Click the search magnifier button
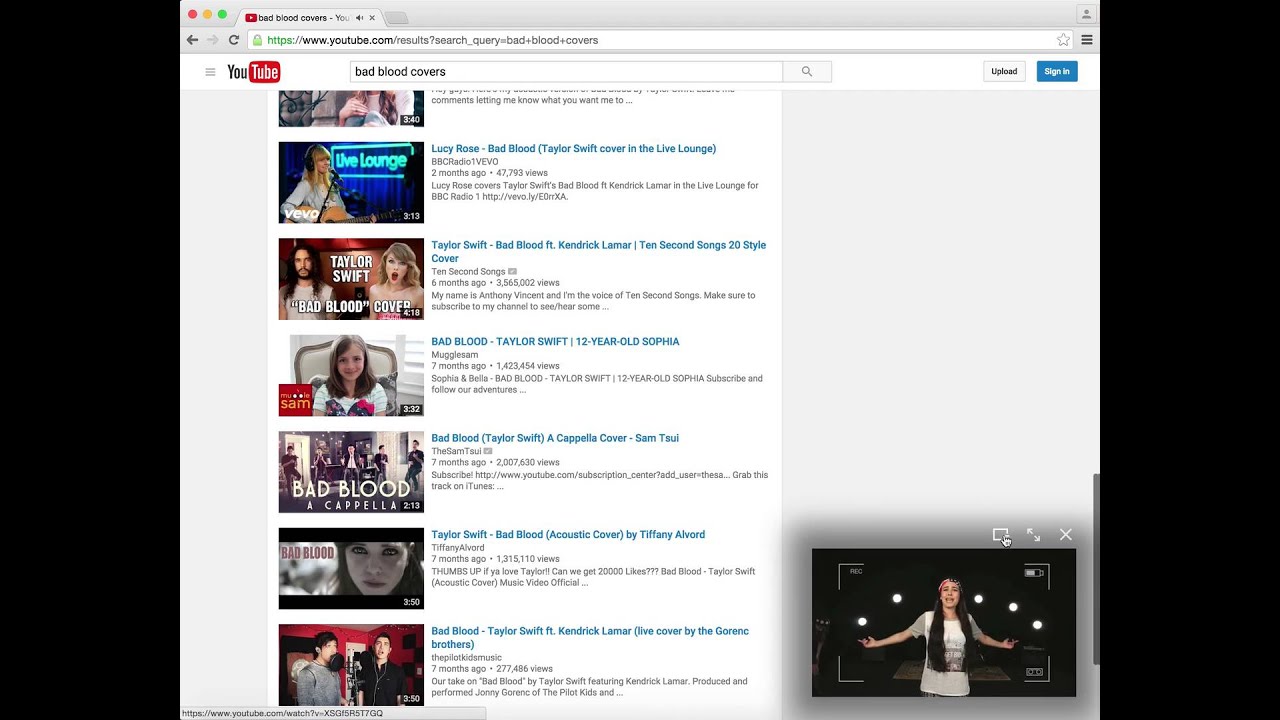1280x720 pixels. tap(807, 72)
